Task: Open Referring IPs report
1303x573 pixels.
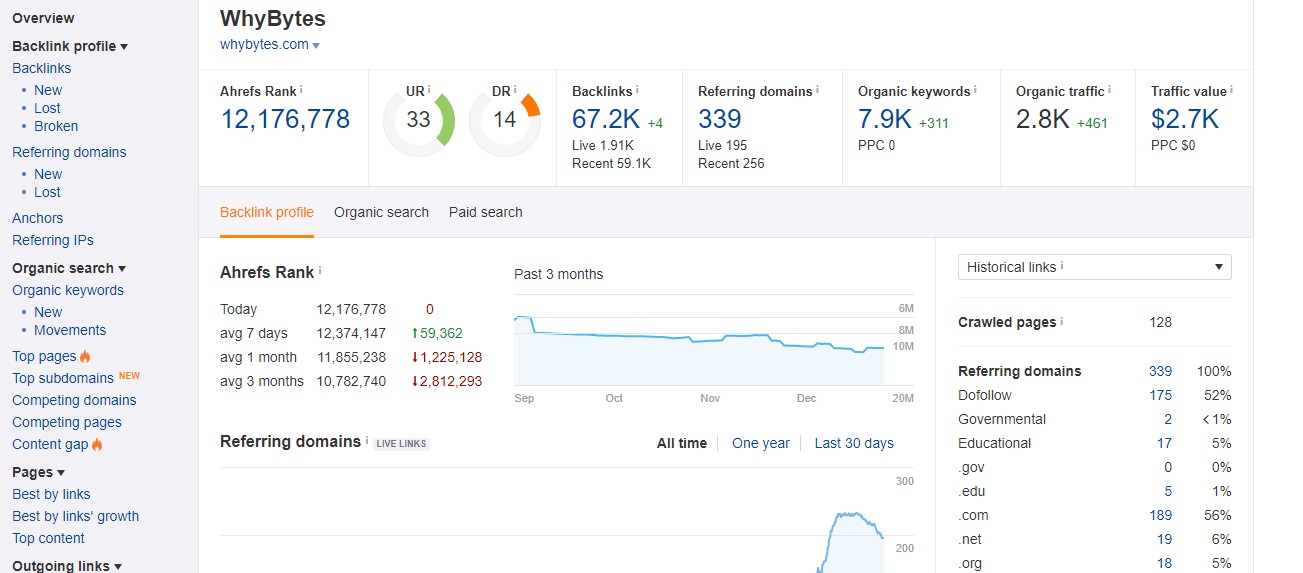Action: (x=53, y=240)
